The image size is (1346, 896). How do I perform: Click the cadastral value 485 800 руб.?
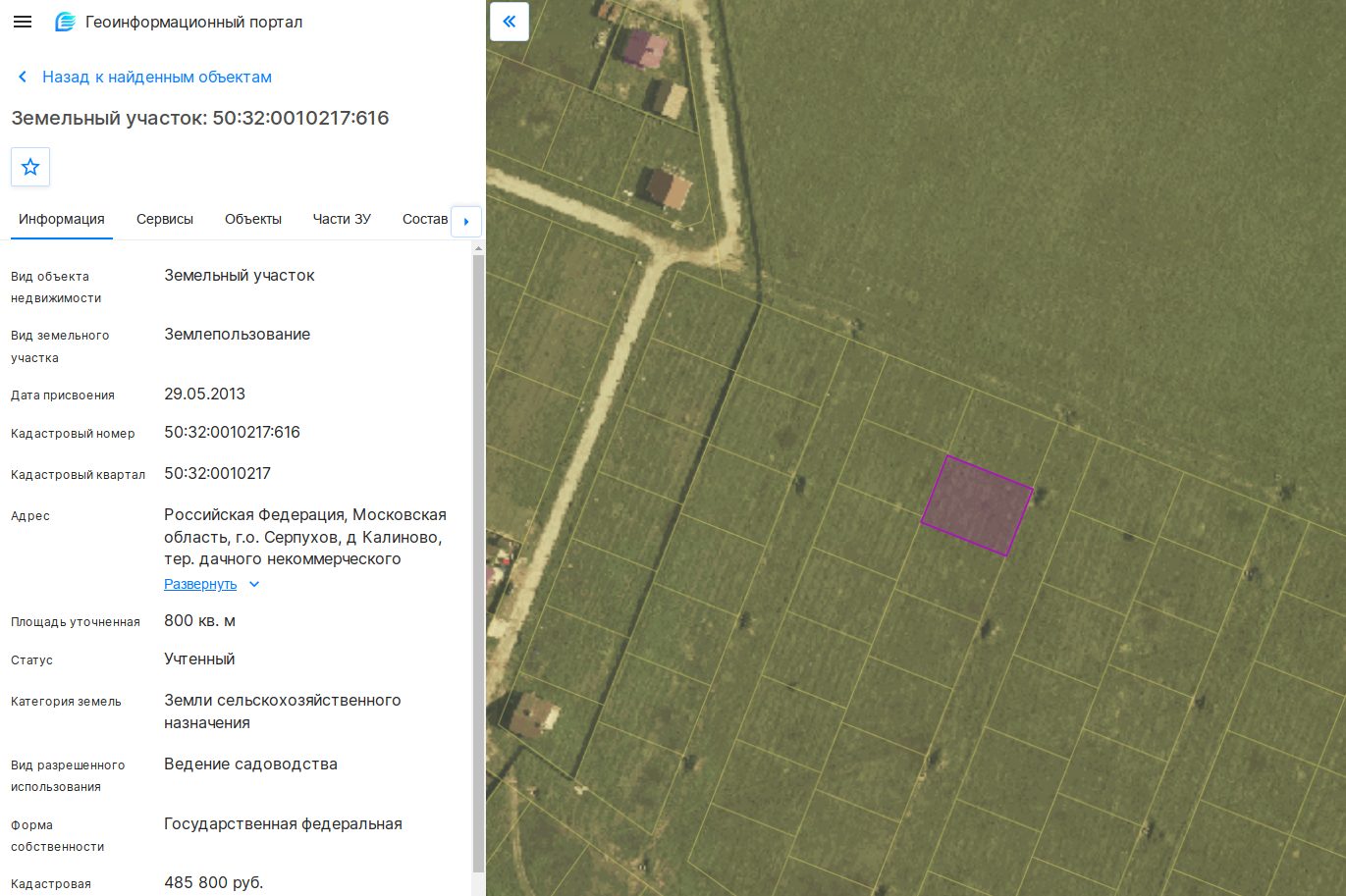(213, 882)
